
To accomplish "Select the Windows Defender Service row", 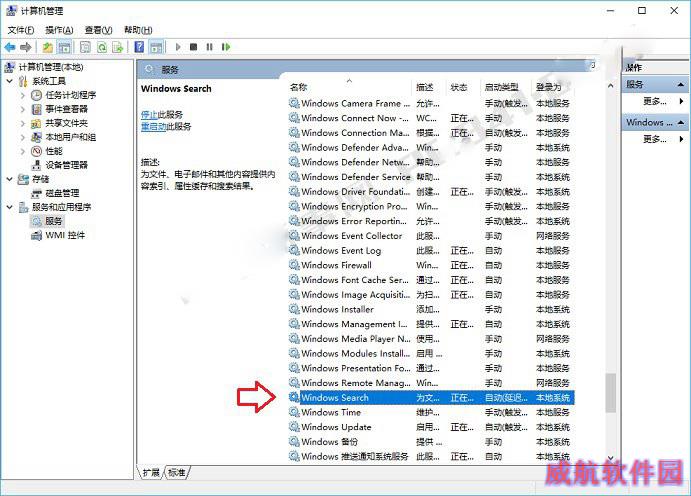I will (x=431, y=177).
